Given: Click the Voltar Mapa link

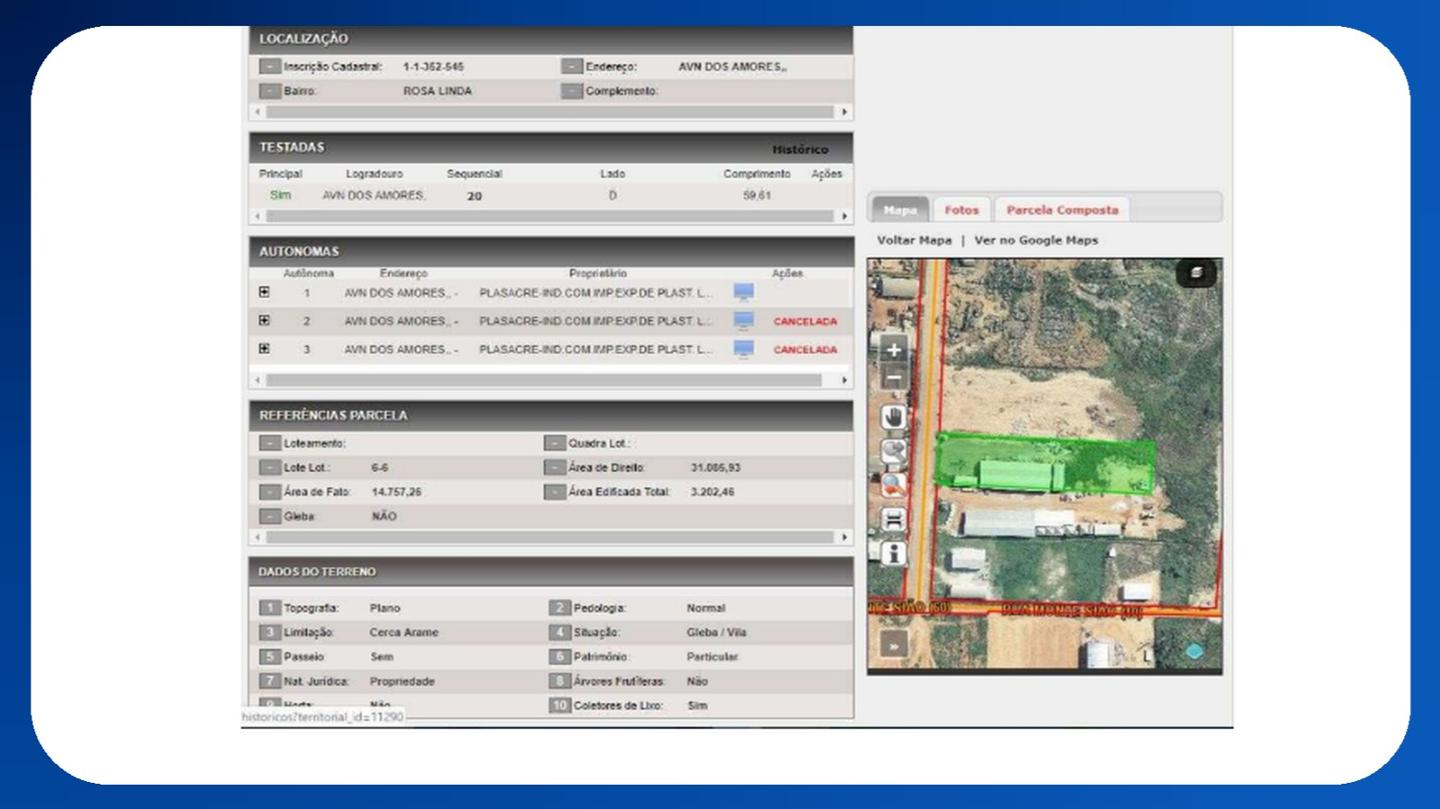Looking at the screenshot, I should pyautogui.click(x=914, y=240).
